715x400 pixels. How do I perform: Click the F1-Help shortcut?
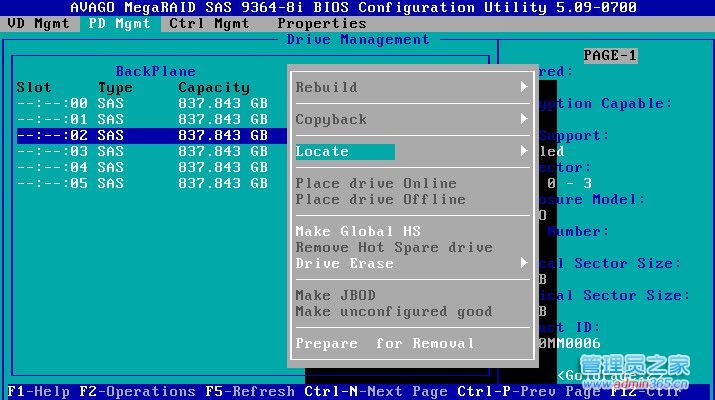pos(39,391)
